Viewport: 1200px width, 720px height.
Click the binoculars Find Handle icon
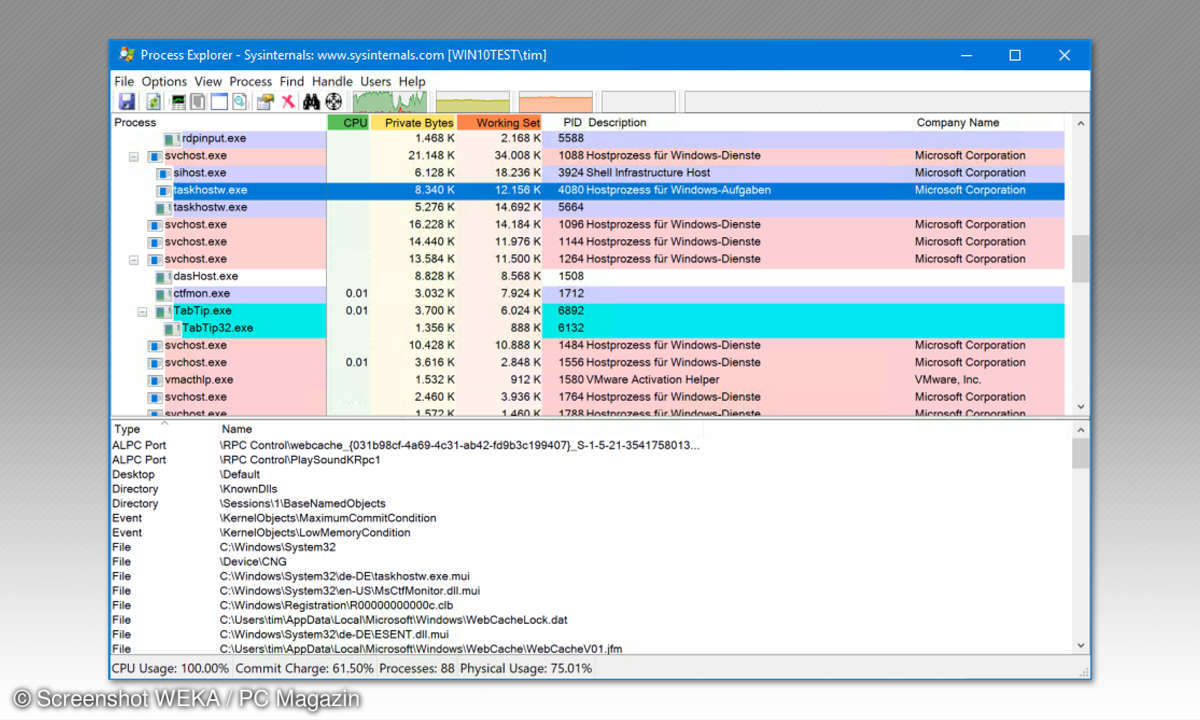click(x=311, y=101)
